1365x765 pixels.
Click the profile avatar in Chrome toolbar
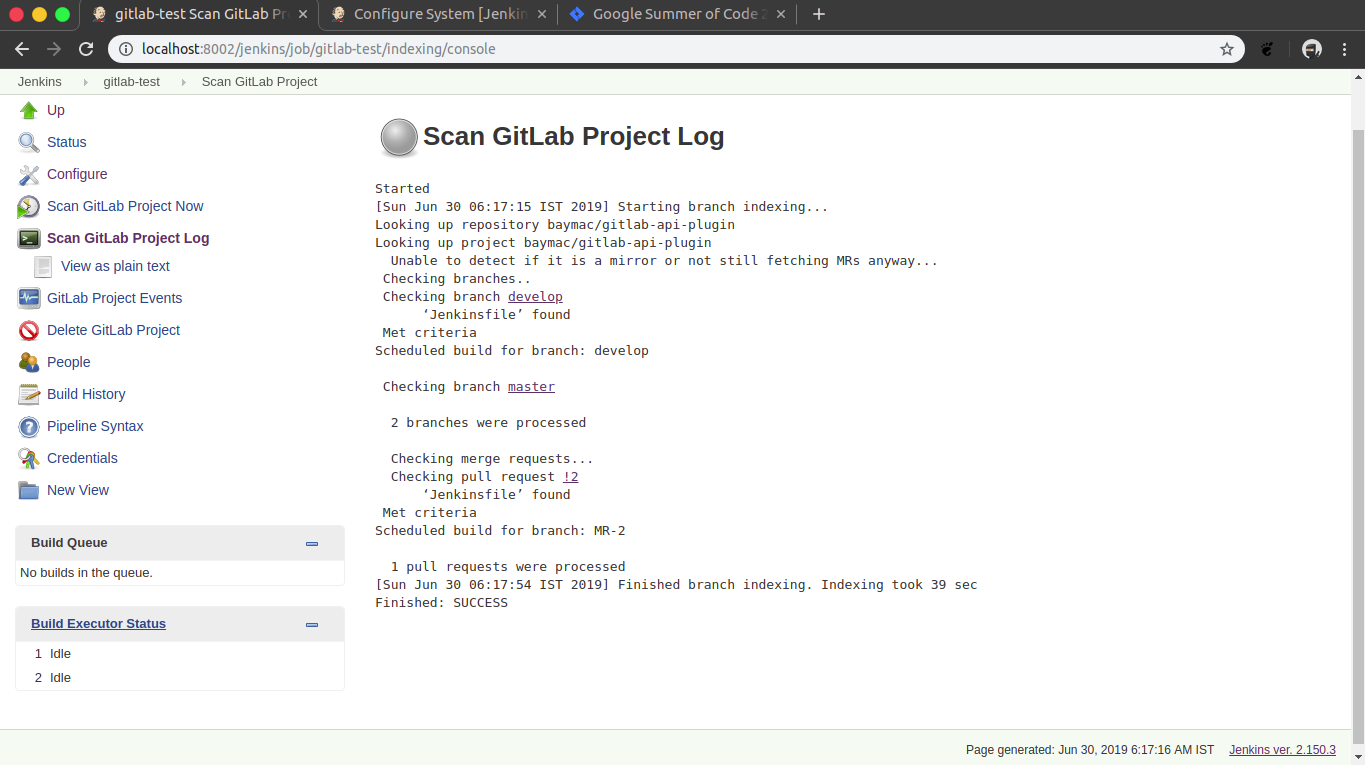(1312, 49)
